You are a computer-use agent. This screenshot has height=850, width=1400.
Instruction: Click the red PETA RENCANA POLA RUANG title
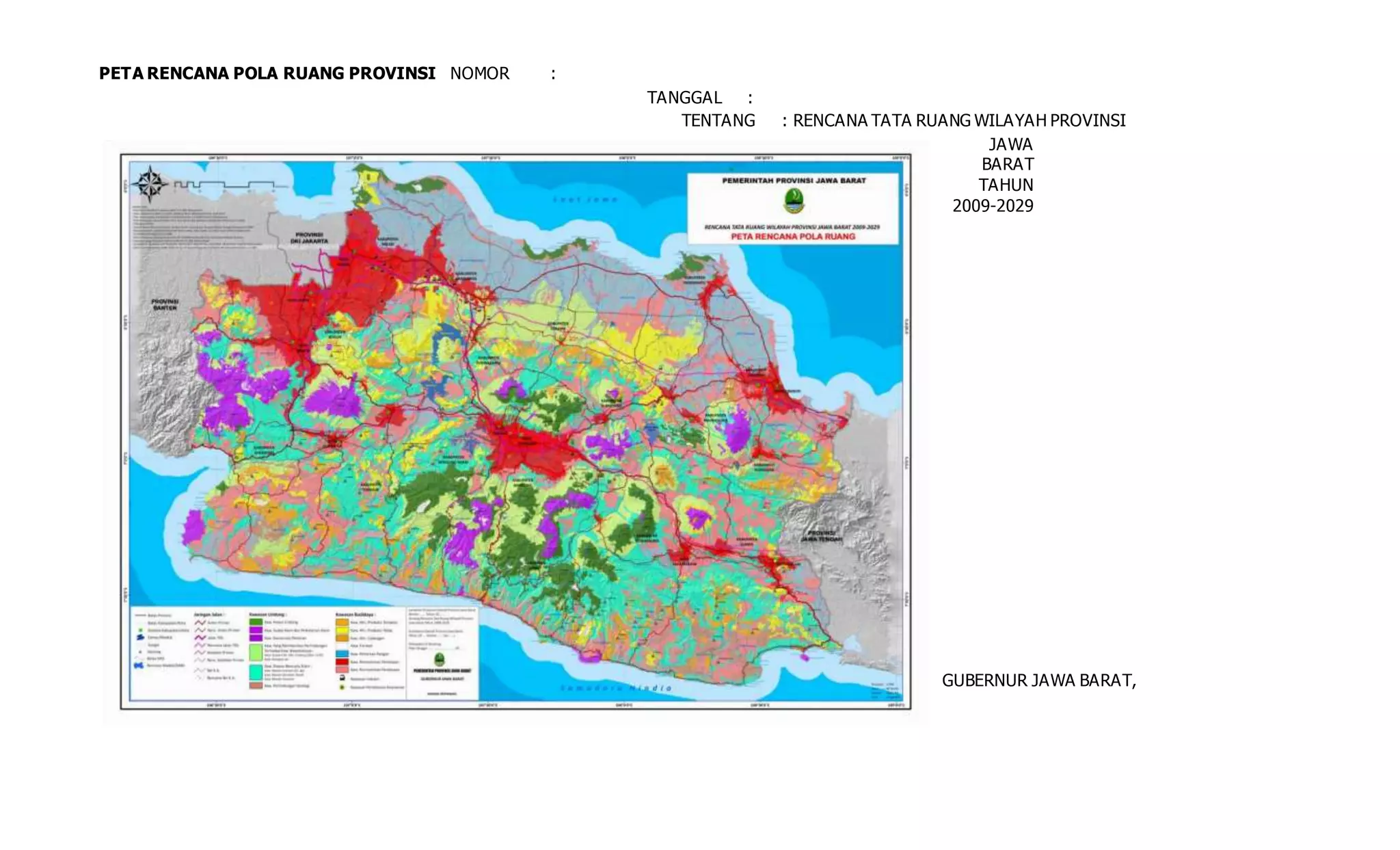click(793, 237)
